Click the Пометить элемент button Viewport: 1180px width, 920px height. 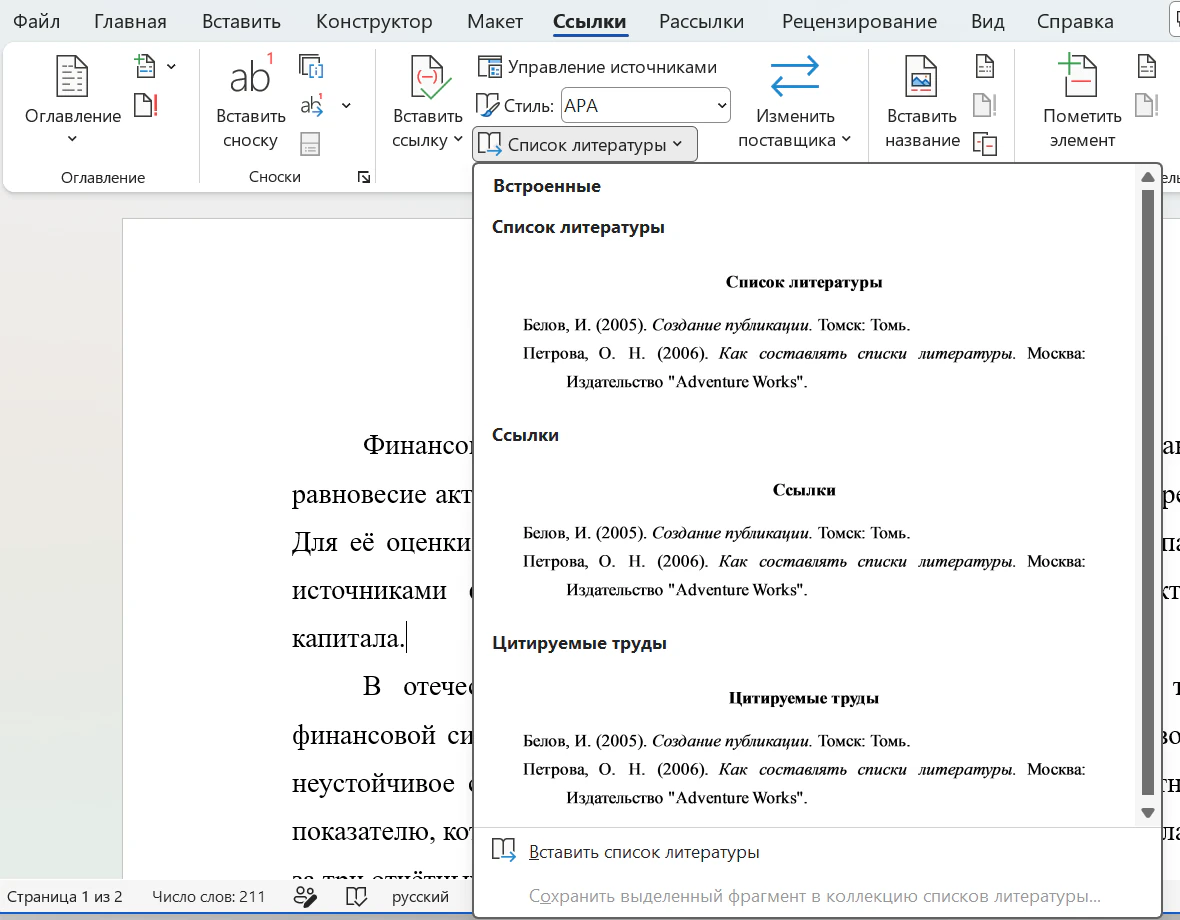(x=1082, y=100)
